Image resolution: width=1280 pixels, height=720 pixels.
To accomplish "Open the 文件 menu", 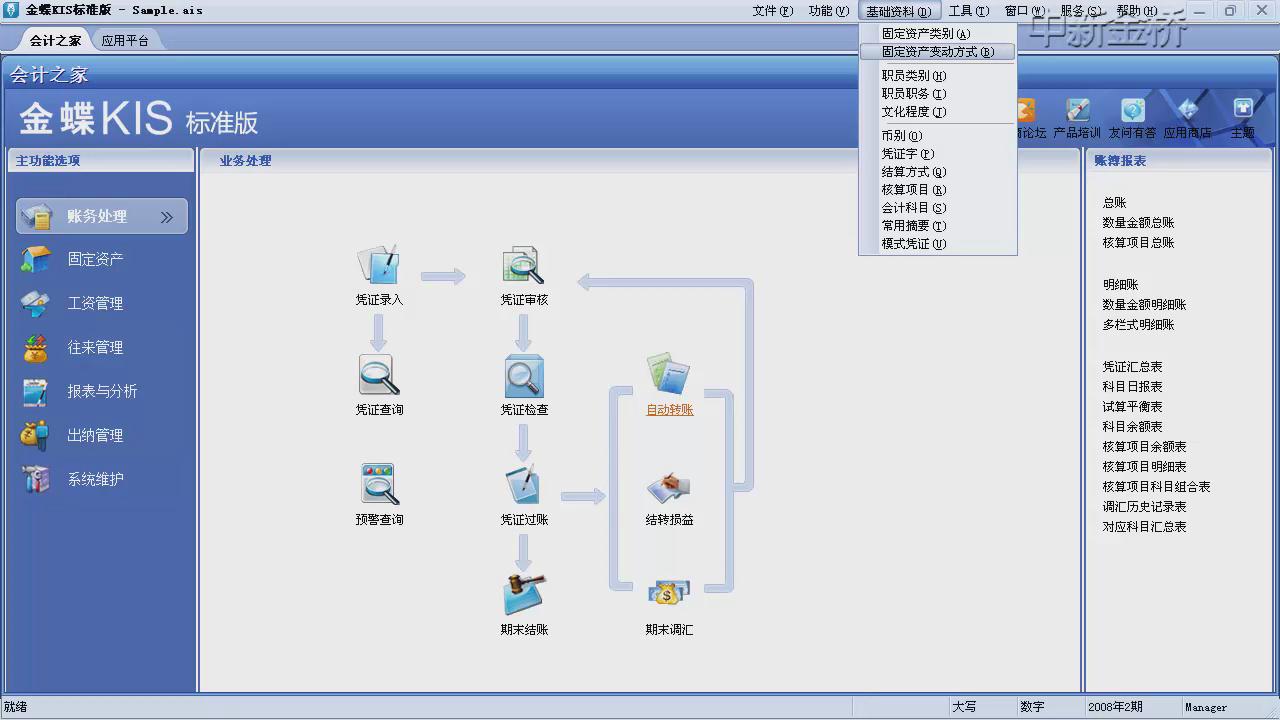I will coord(772,11).
